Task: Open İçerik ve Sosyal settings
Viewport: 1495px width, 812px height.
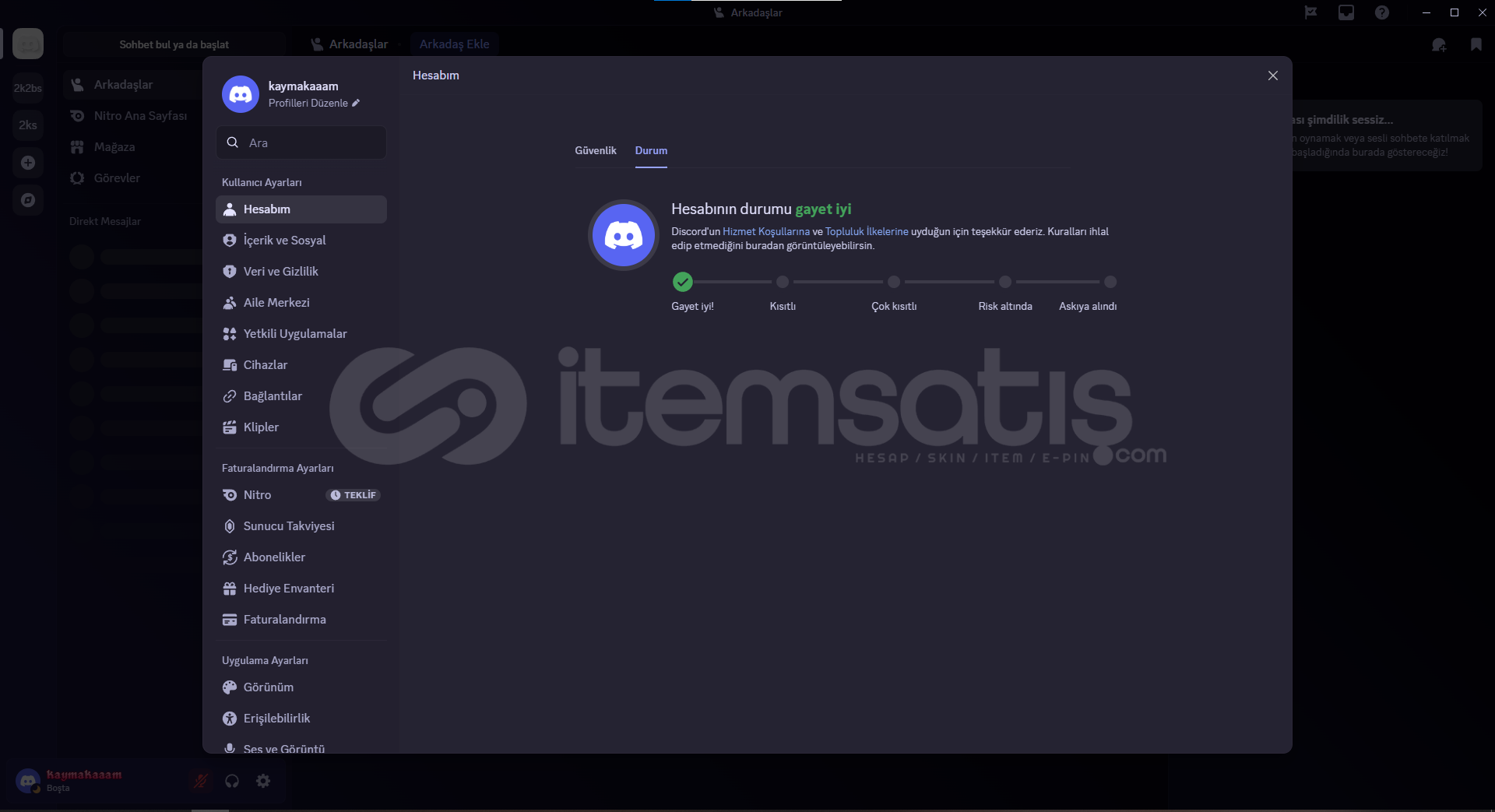Action: pyautogui.click(x=301, y=241)
